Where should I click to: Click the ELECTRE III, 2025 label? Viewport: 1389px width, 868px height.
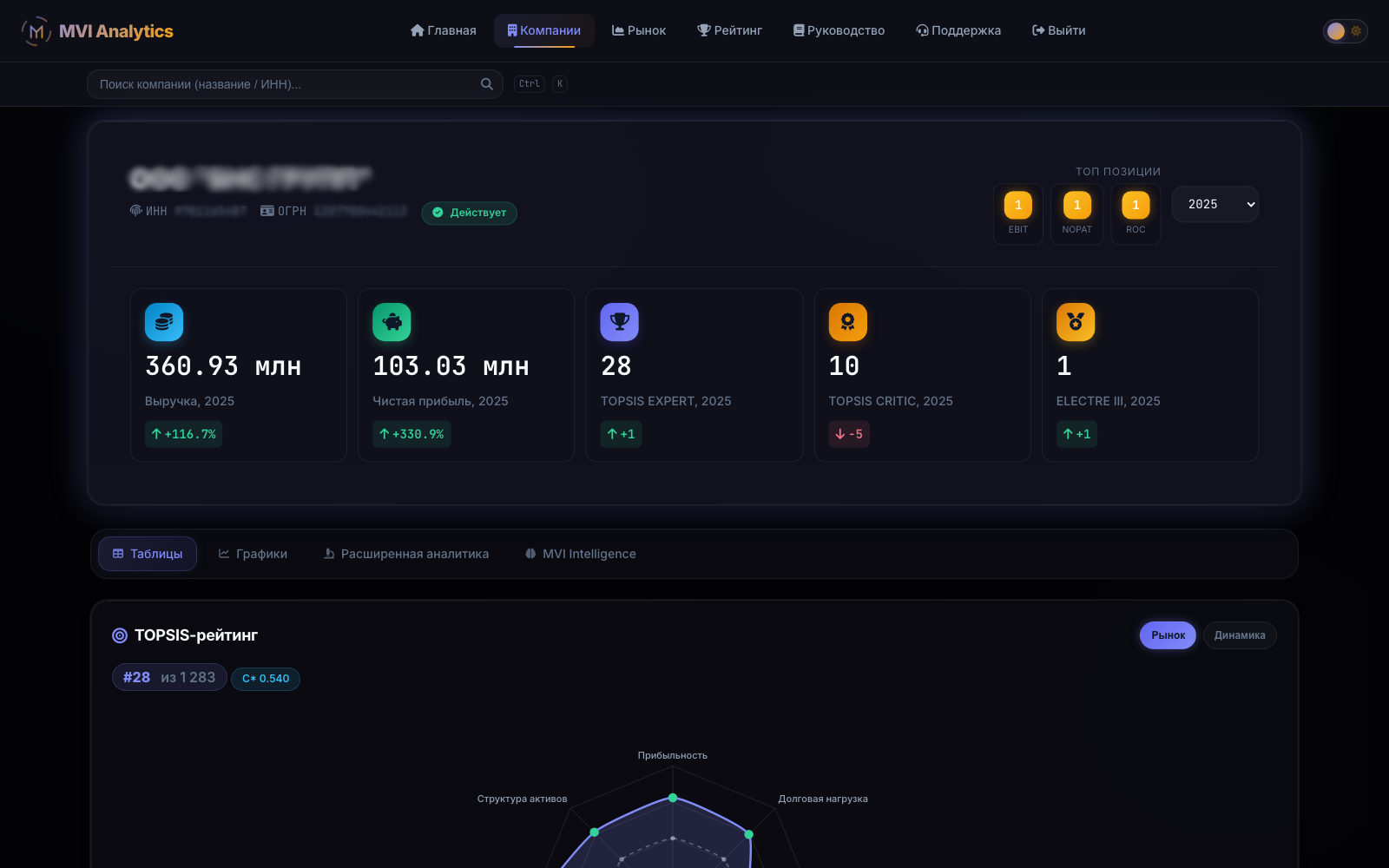1109,401
